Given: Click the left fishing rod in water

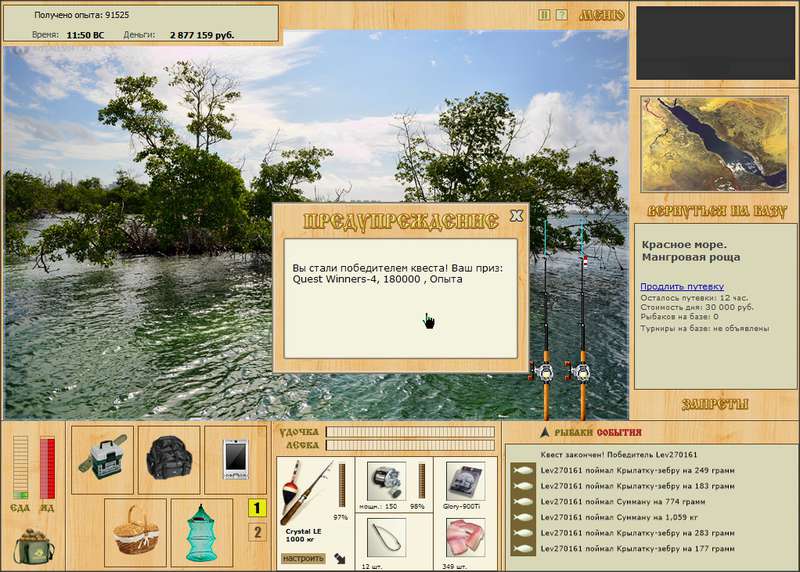Looking at the screenshot, I should [x=546, y=321].
